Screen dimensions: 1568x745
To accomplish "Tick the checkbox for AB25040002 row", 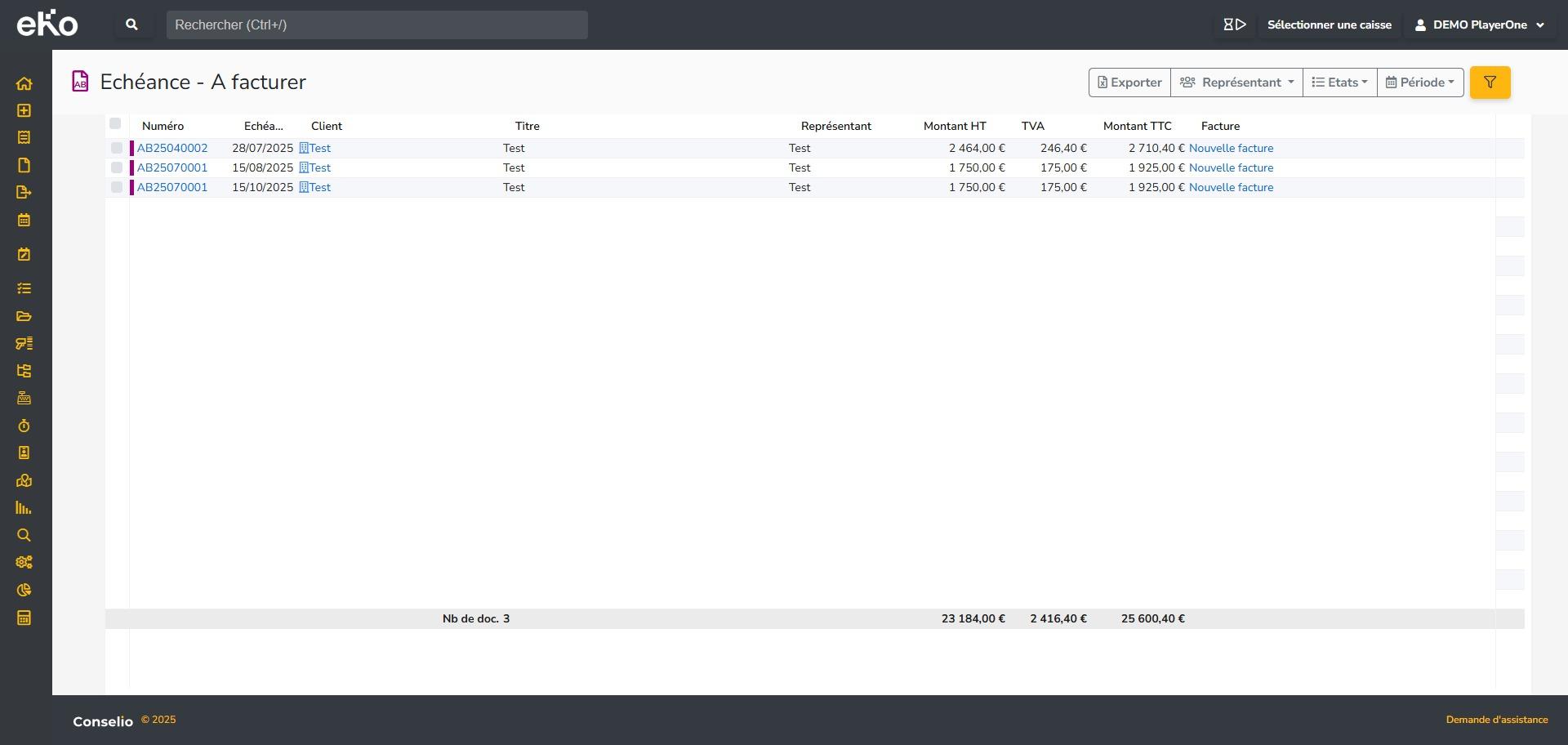I will click(117, 148).
